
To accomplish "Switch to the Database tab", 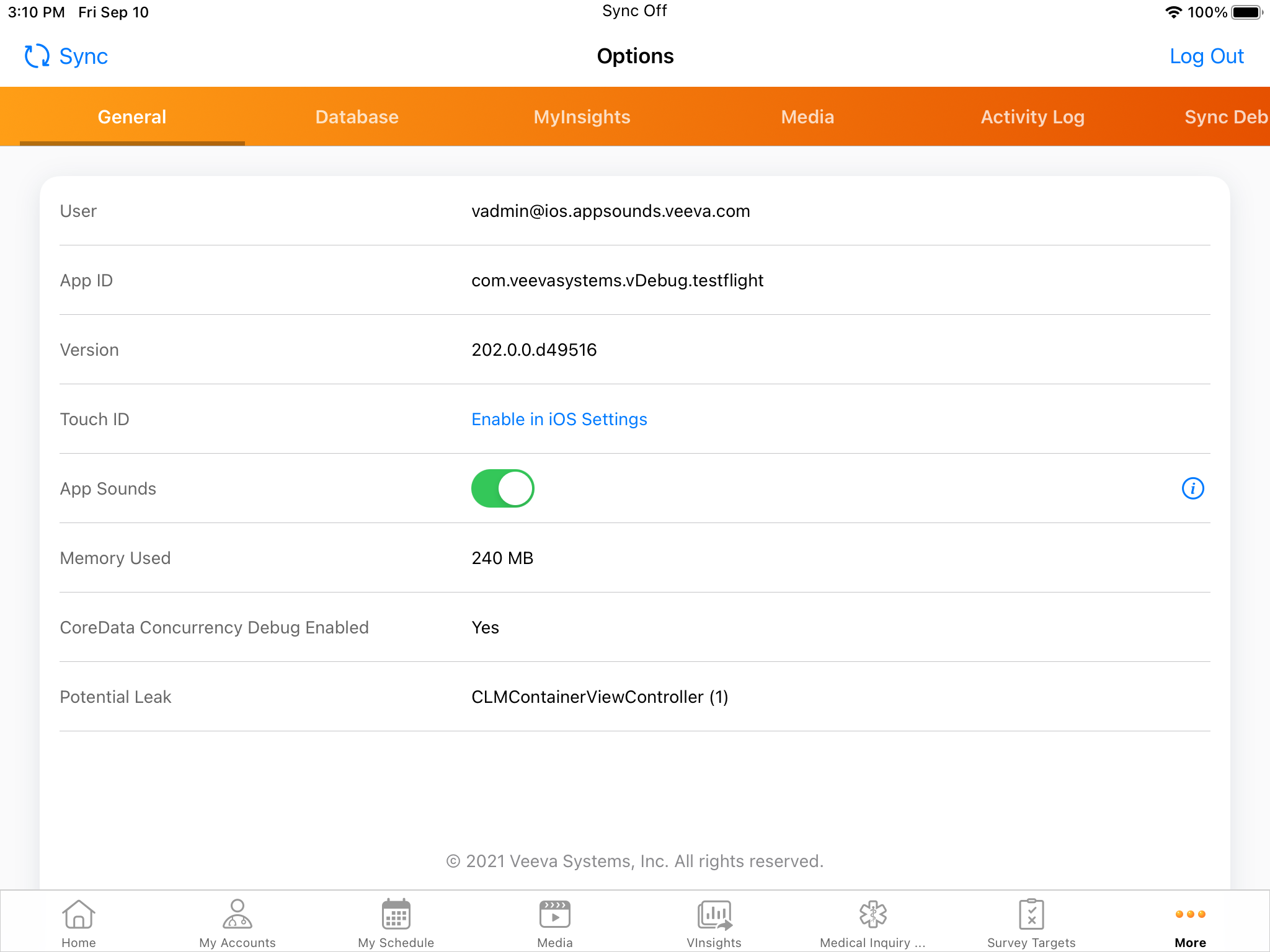I will pyautogui.click(x=357, y=117).
